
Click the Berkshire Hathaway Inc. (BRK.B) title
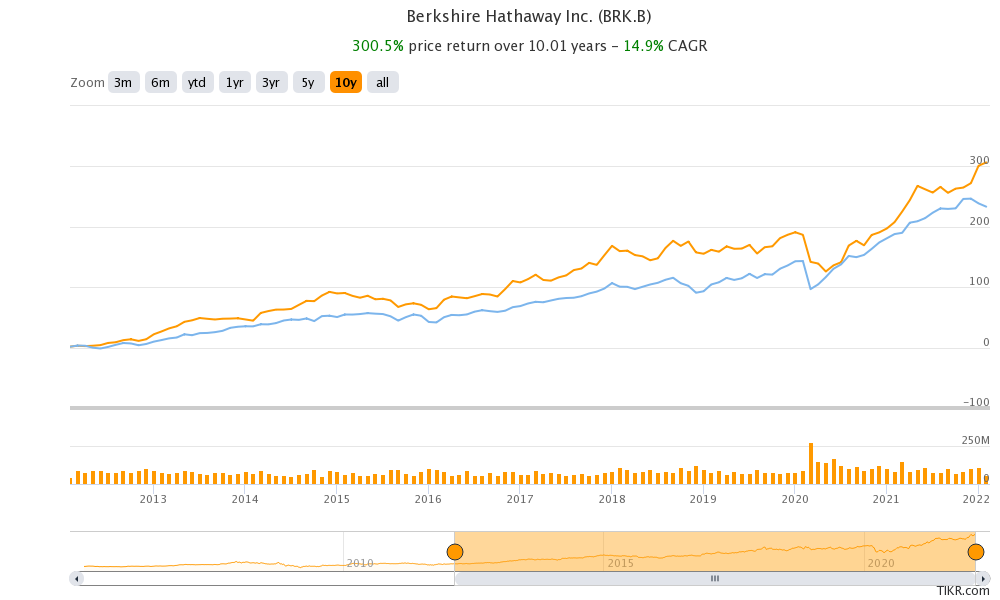(x=529, y=17)
